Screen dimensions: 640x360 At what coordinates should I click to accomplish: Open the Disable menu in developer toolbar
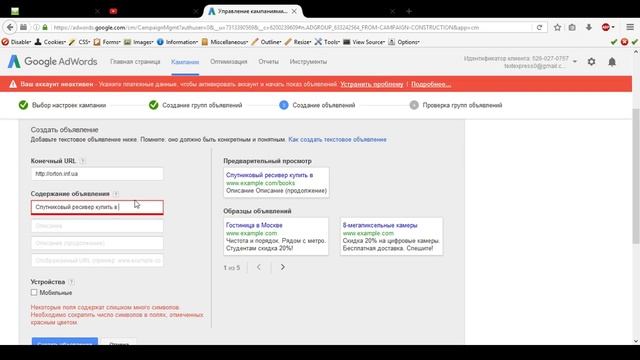point(16,42)
